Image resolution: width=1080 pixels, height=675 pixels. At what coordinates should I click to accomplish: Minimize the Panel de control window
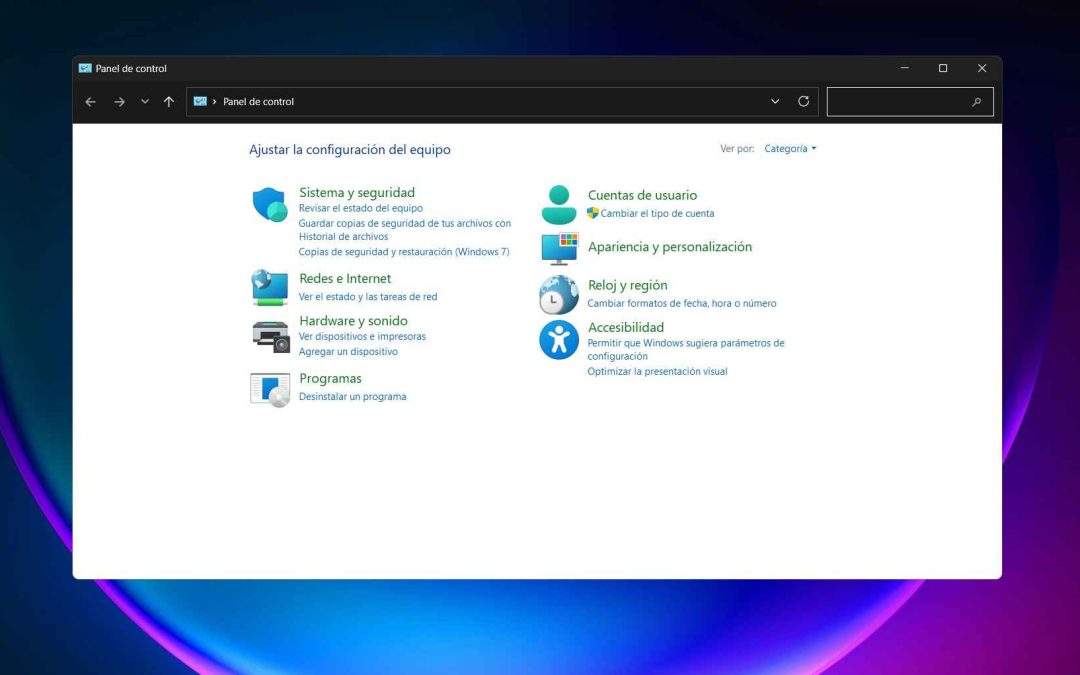[x=904, y=68]
